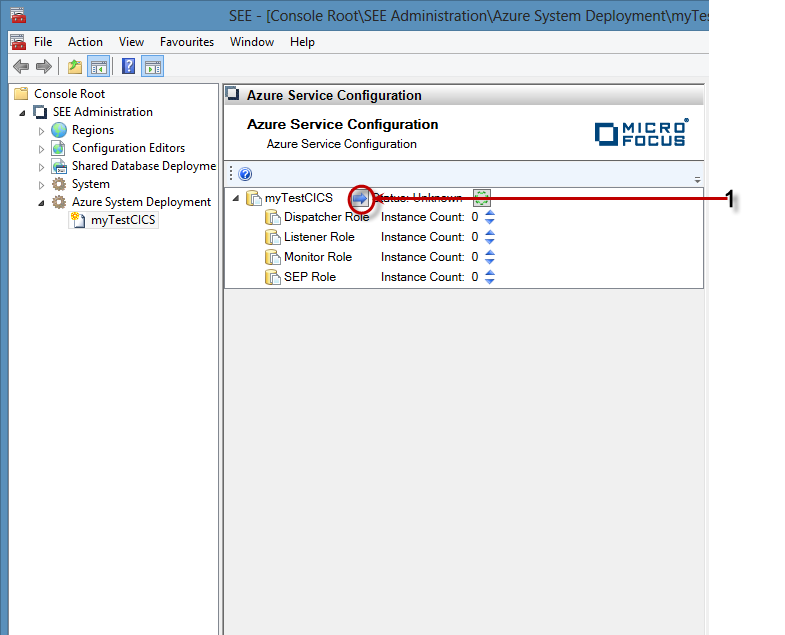Click the Forward arrow in the toolbar
The width and height of the screenshot is (785, 635).
click(x=43, y=67)
